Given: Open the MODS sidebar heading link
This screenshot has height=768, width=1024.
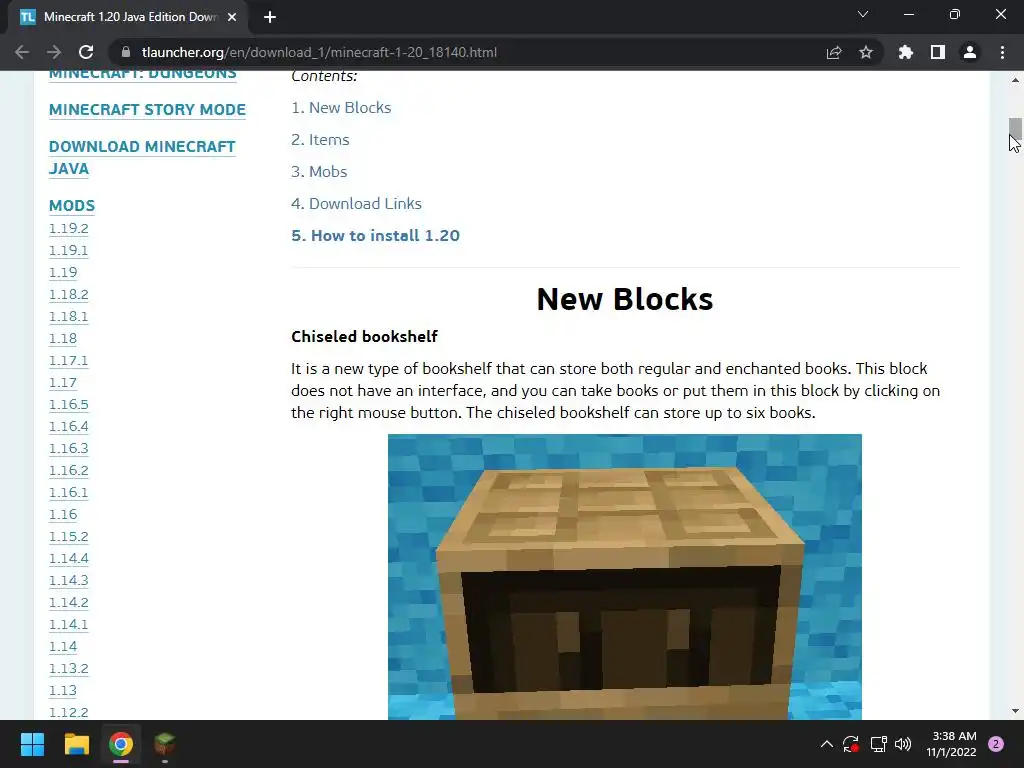Looking at the screenshot, I should [x=72, y=206].
